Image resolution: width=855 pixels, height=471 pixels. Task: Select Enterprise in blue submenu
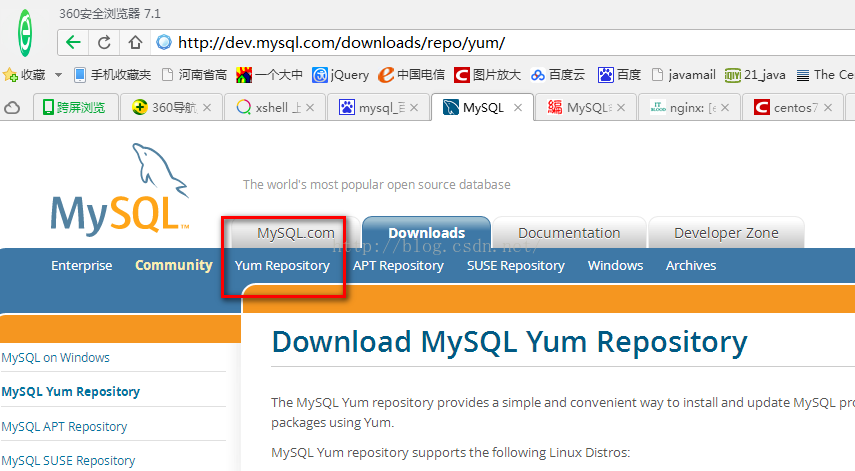[82, 265]
